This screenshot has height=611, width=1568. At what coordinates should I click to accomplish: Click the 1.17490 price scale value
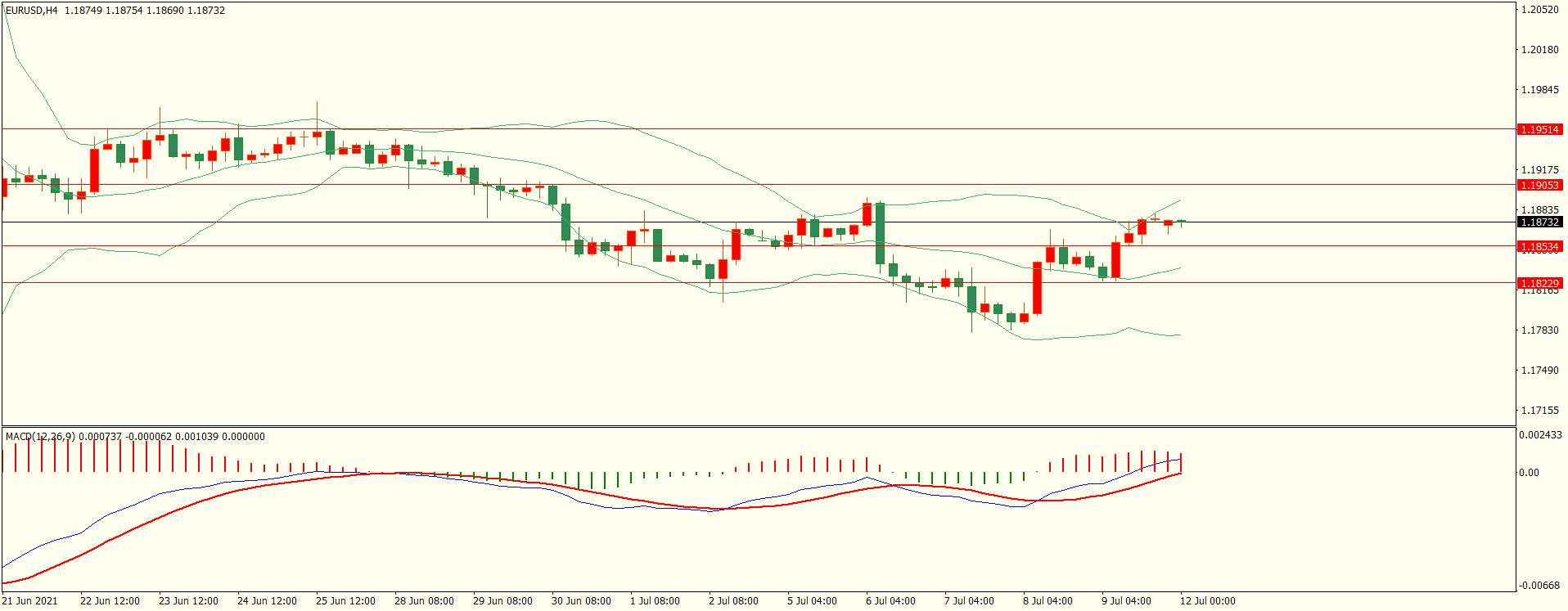point(1539,371)
